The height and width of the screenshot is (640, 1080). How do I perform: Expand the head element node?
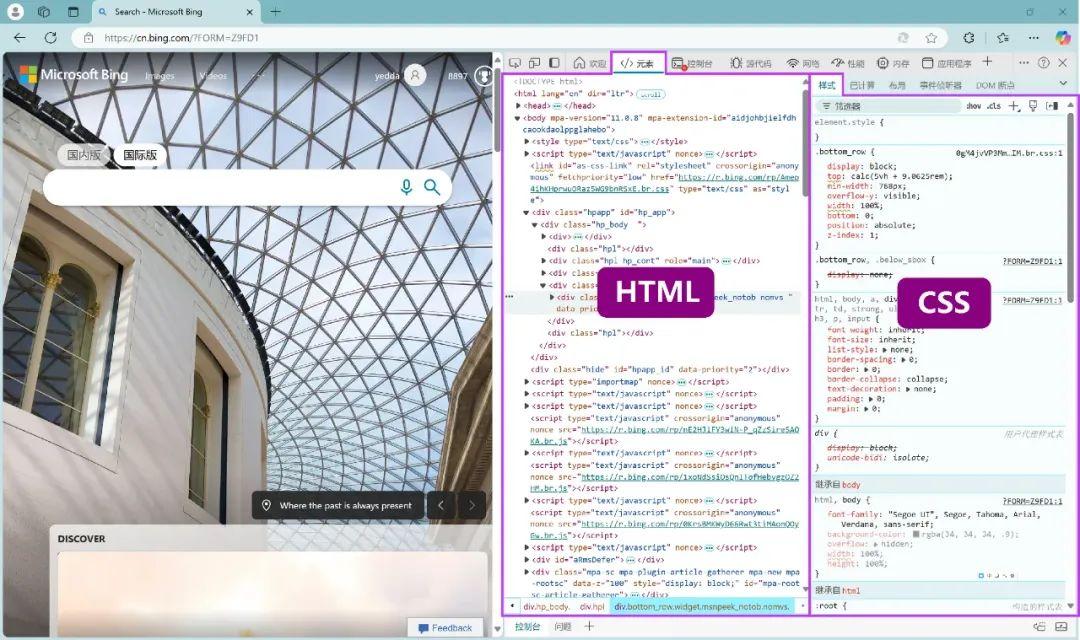(x=518, y=106)
